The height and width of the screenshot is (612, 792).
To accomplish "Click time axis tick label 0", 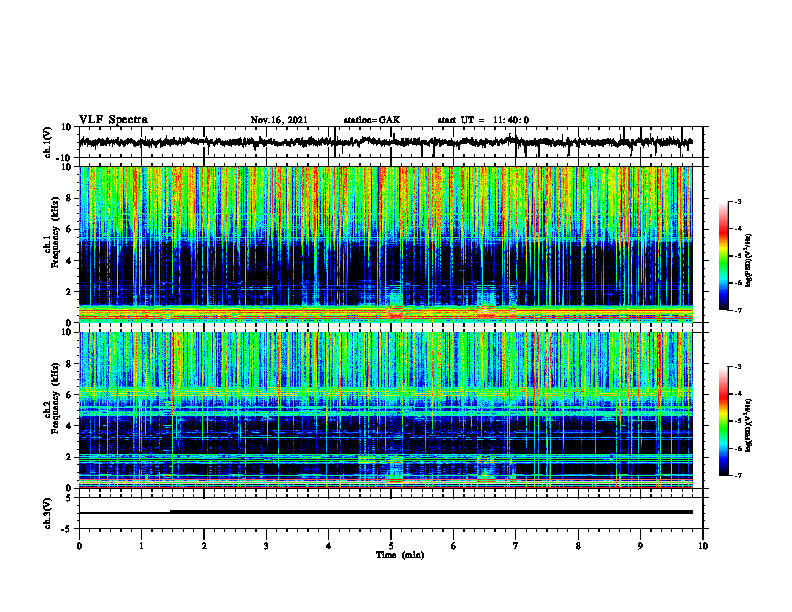I will [79, 546].
